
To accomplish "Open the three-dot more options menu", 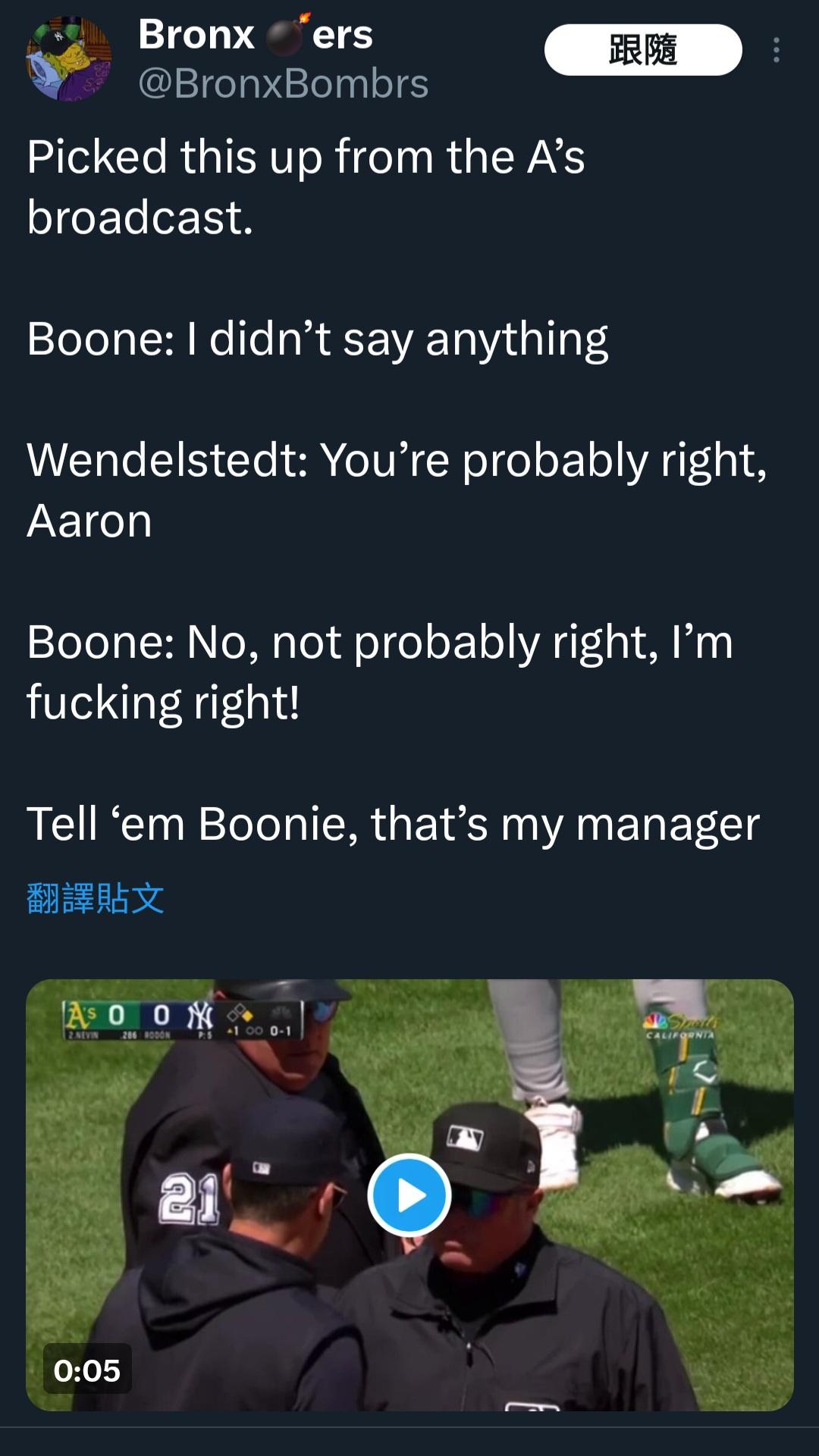I will click(776, 50).
